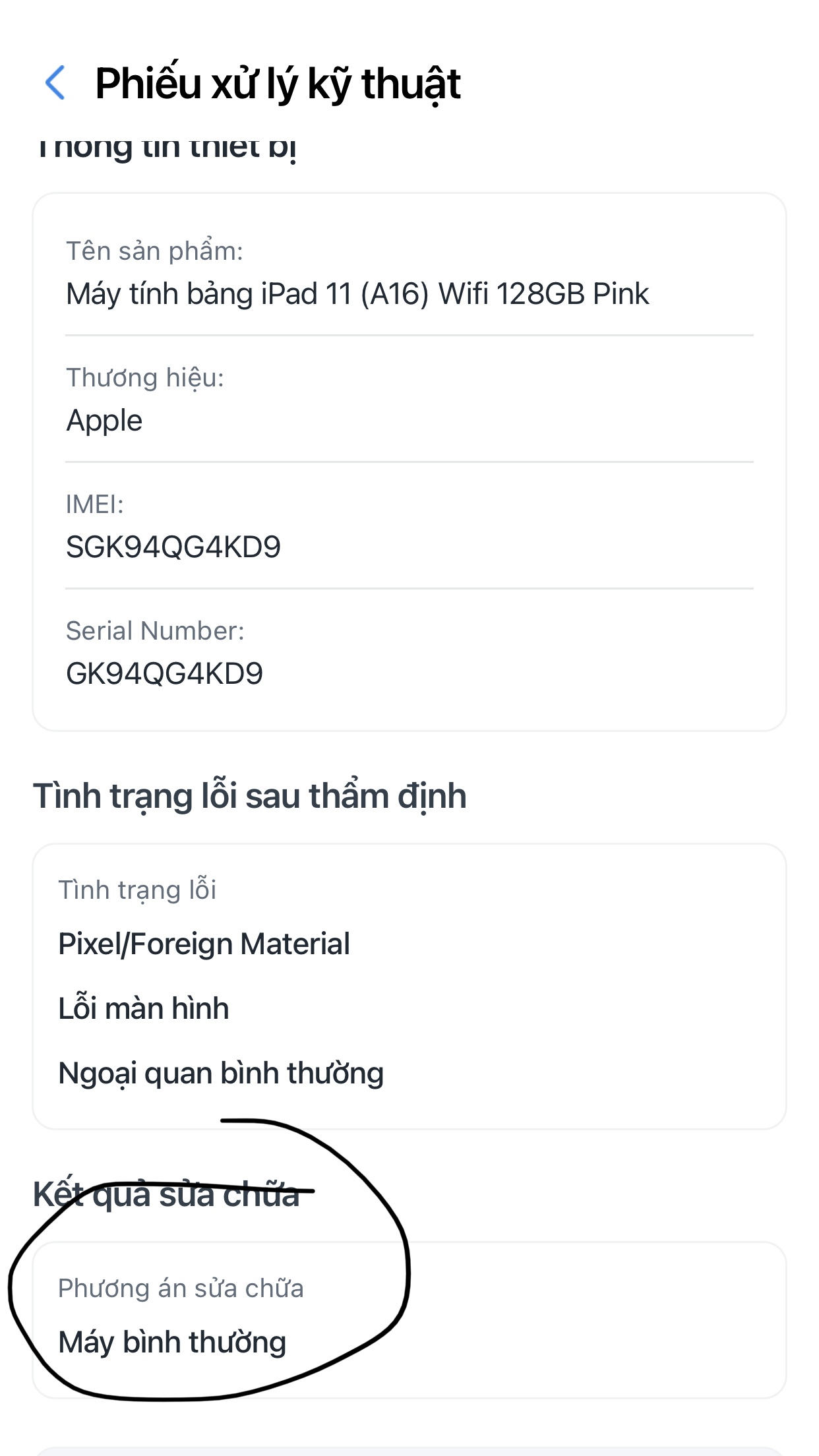Screen dimensions: 819x1456
Task: Select the serial number GK94QG4KD9
Action: (x=164, y=674)
